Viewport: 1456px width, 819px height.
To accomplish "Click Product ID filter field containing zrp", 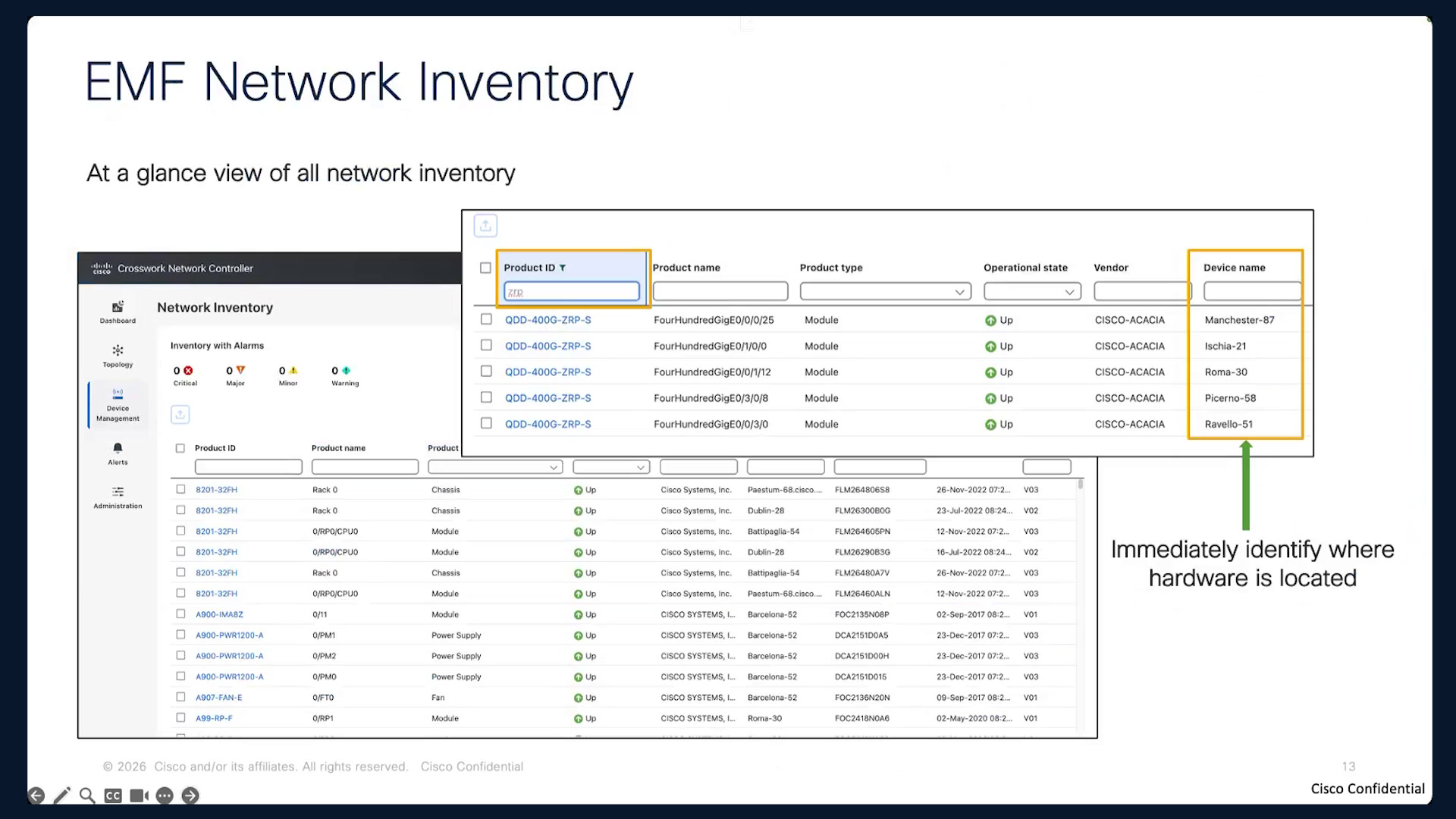I will coord(572,291).
